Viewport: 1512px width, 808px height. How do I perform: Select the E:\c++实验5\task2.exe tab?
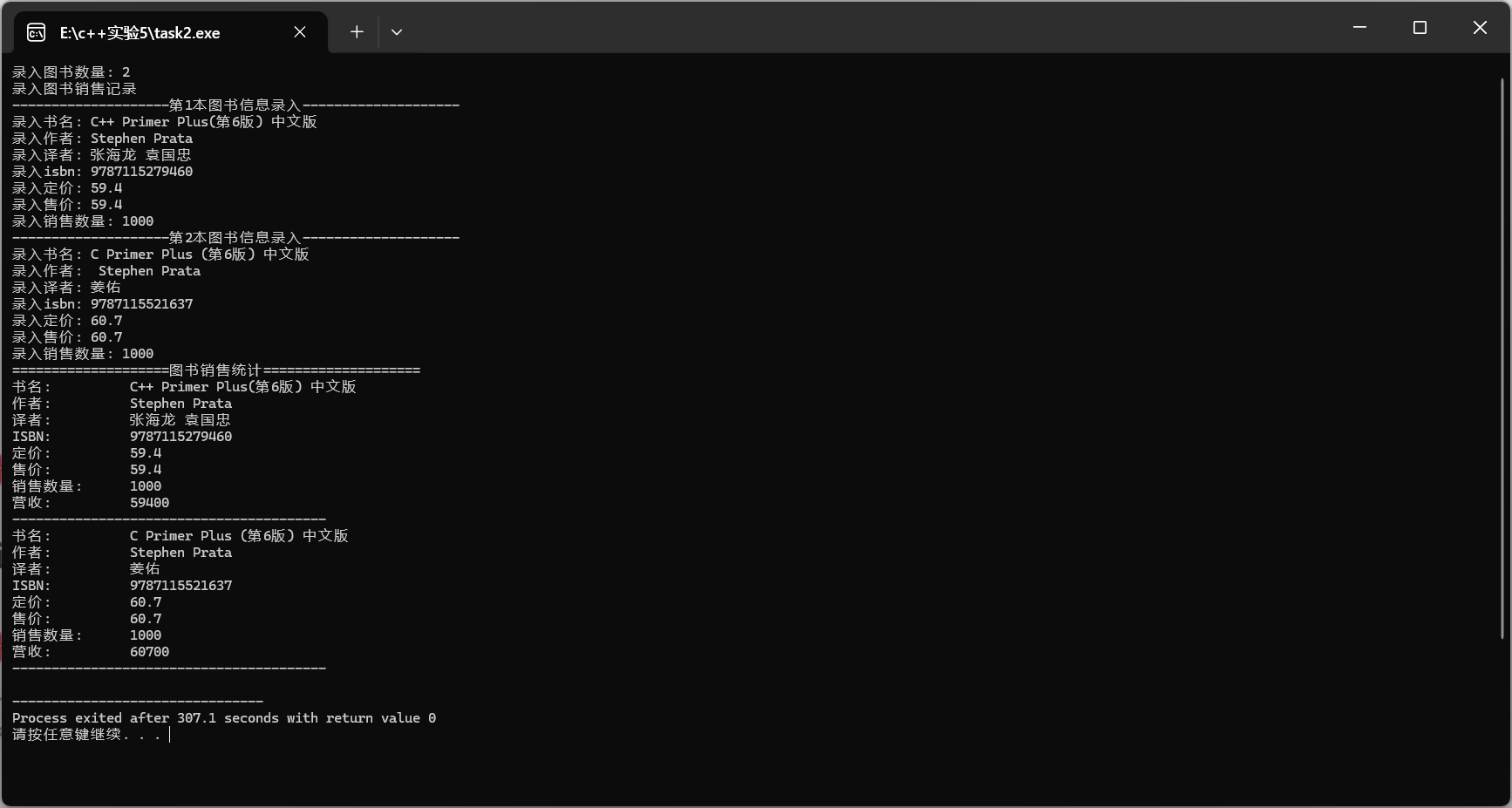pos(171,32)
